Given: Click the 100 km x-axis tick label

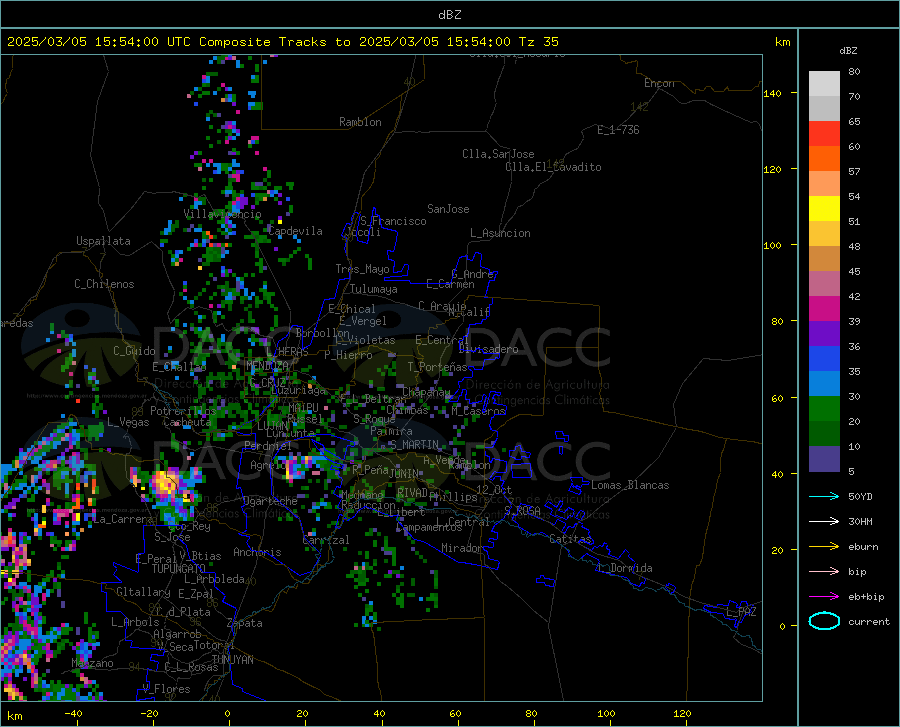Looking at the screenshot, I should pos(606,714).
